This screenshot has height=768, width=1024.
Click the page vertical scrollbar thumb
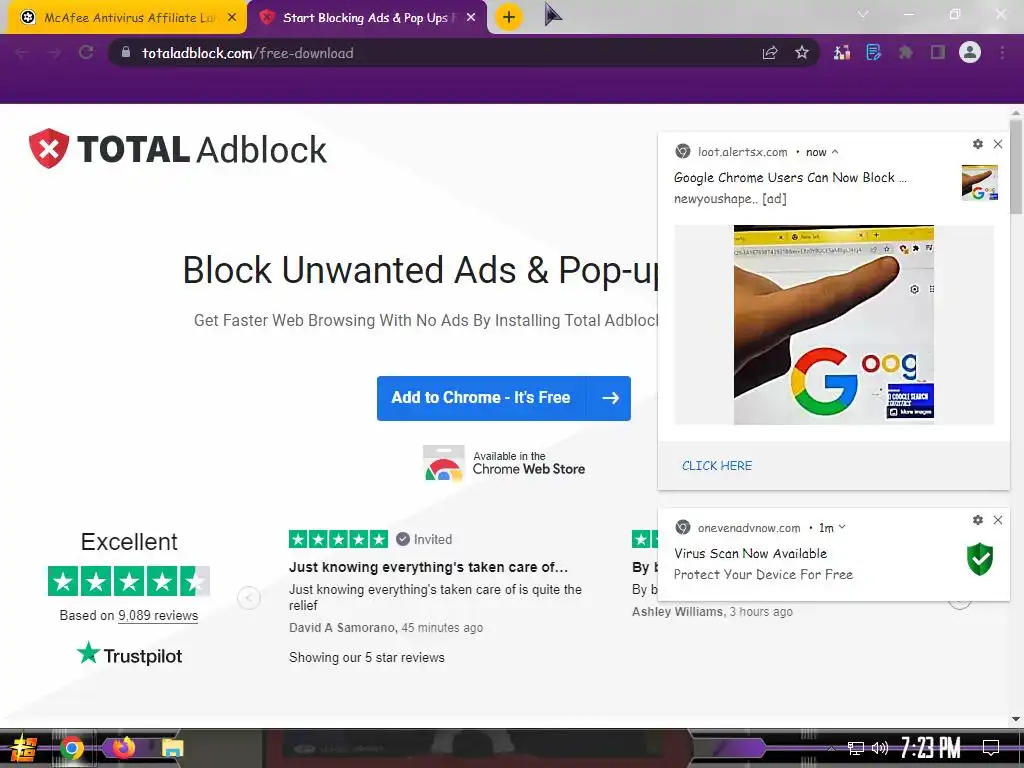coord(1016,166)
